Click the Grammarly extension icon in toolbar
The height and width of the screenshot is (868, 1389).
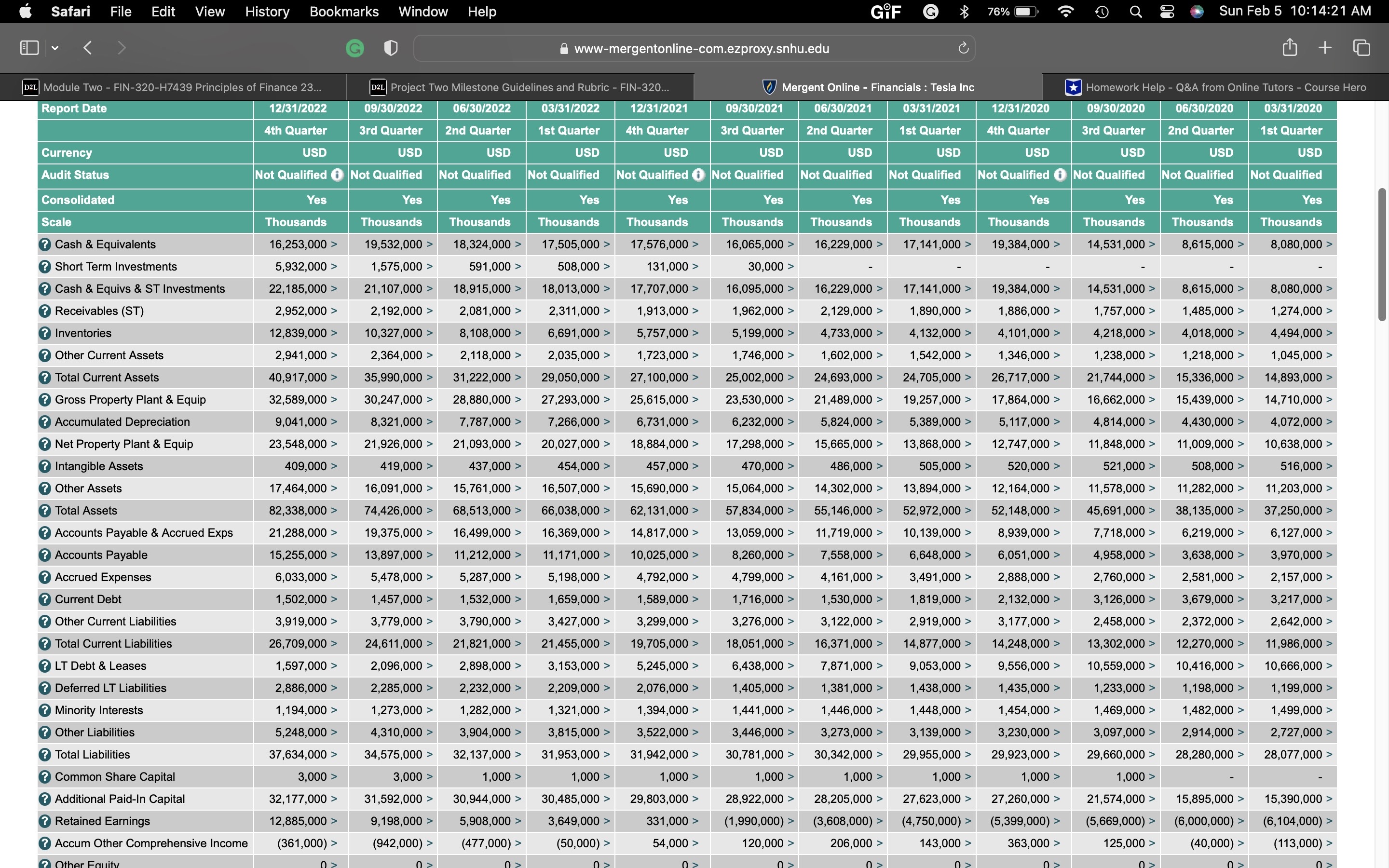354,48
